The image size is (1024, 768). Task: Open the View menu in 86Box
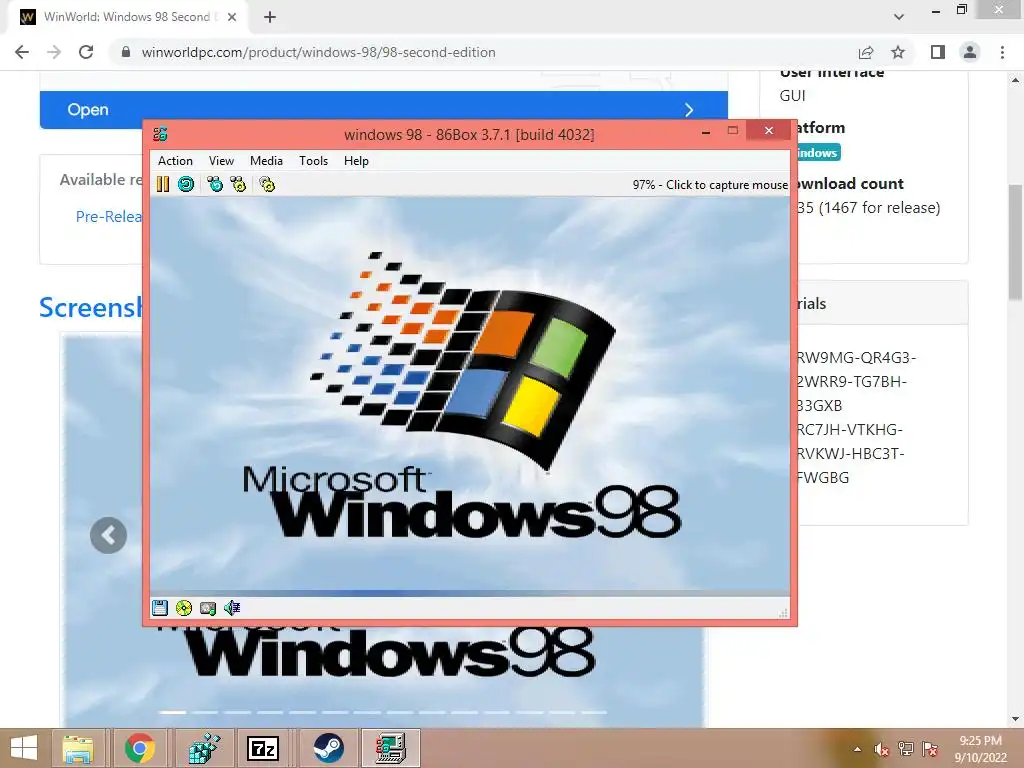[221, 161]
